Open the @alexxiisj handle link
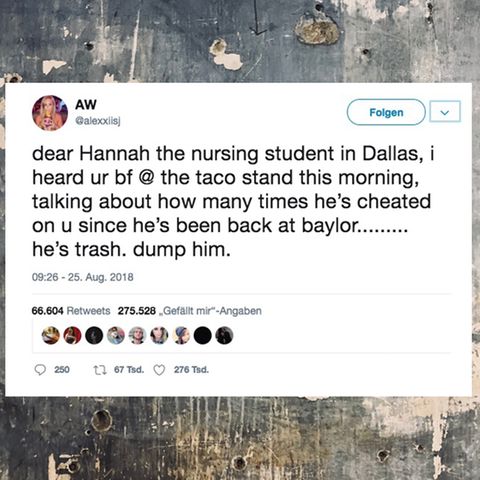Screen dimensions: 480x480 98,122
